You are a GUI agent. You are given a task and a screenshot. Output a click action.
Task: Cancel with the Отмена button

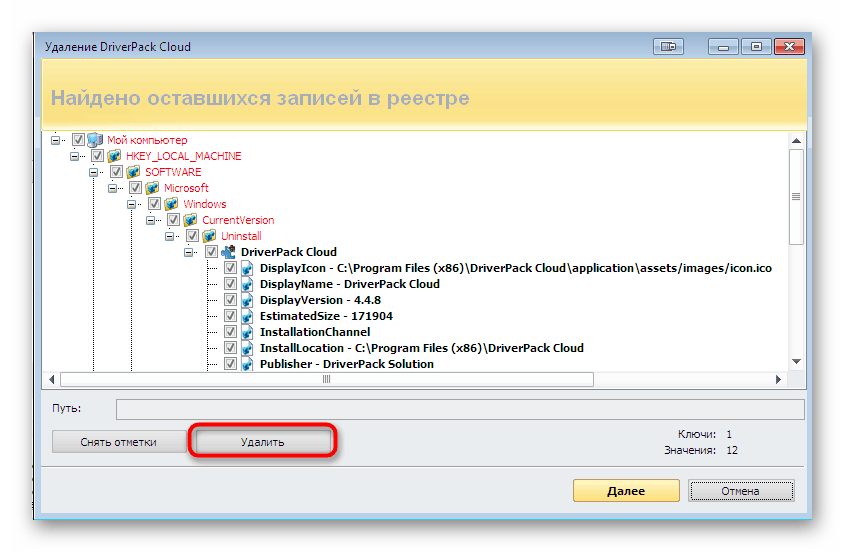coord(741,491)
